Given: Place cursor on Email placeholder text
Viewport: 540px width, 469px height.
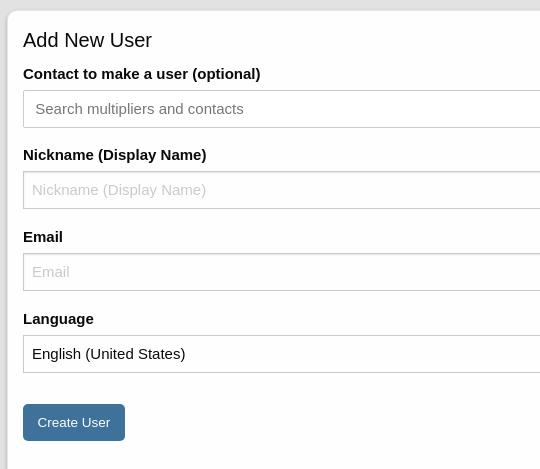Looking at the screenshot, I should point(51,272).
